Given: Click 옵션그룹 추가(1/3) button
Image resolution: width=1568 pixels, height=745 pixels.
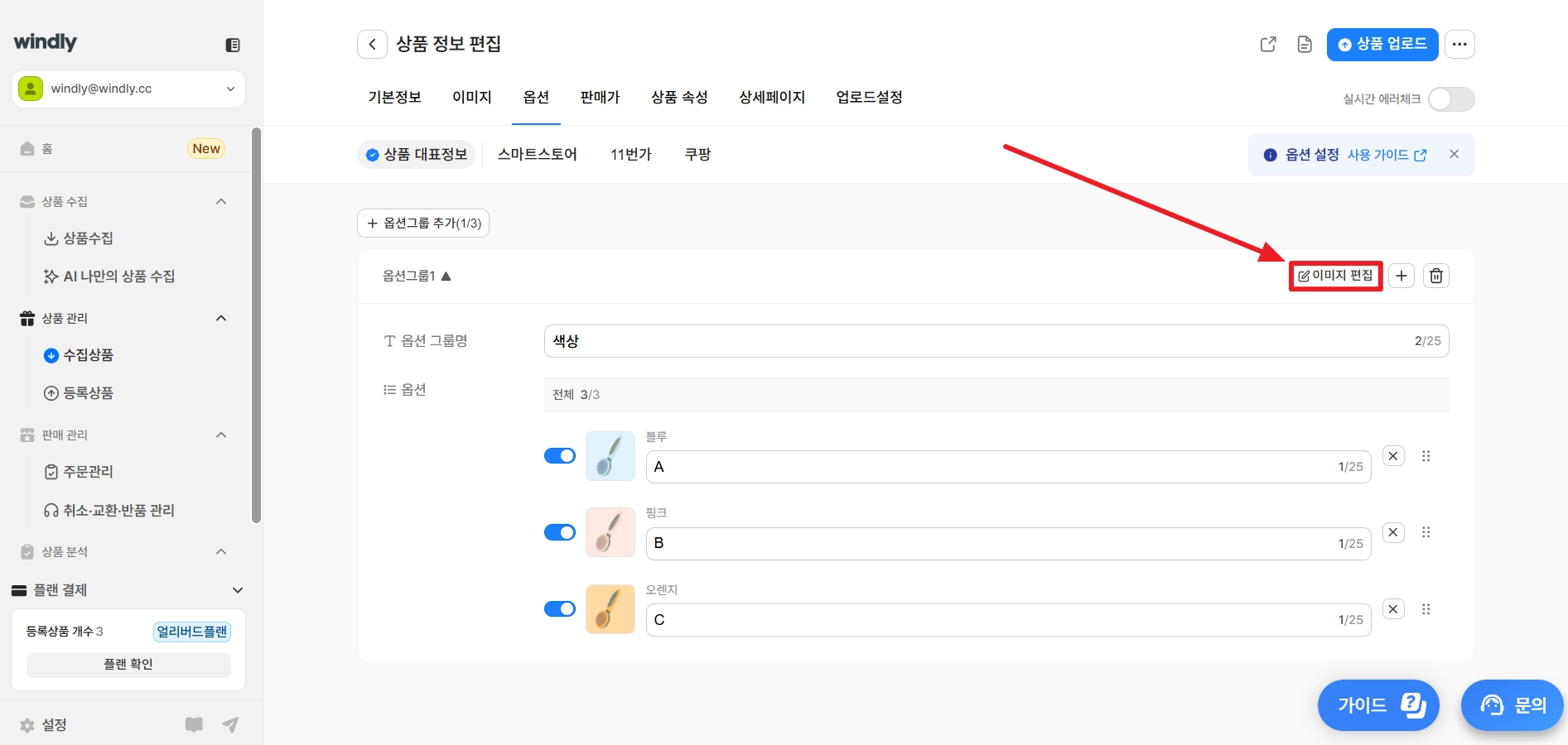Looking at the screenshot, I should point(423,223).
